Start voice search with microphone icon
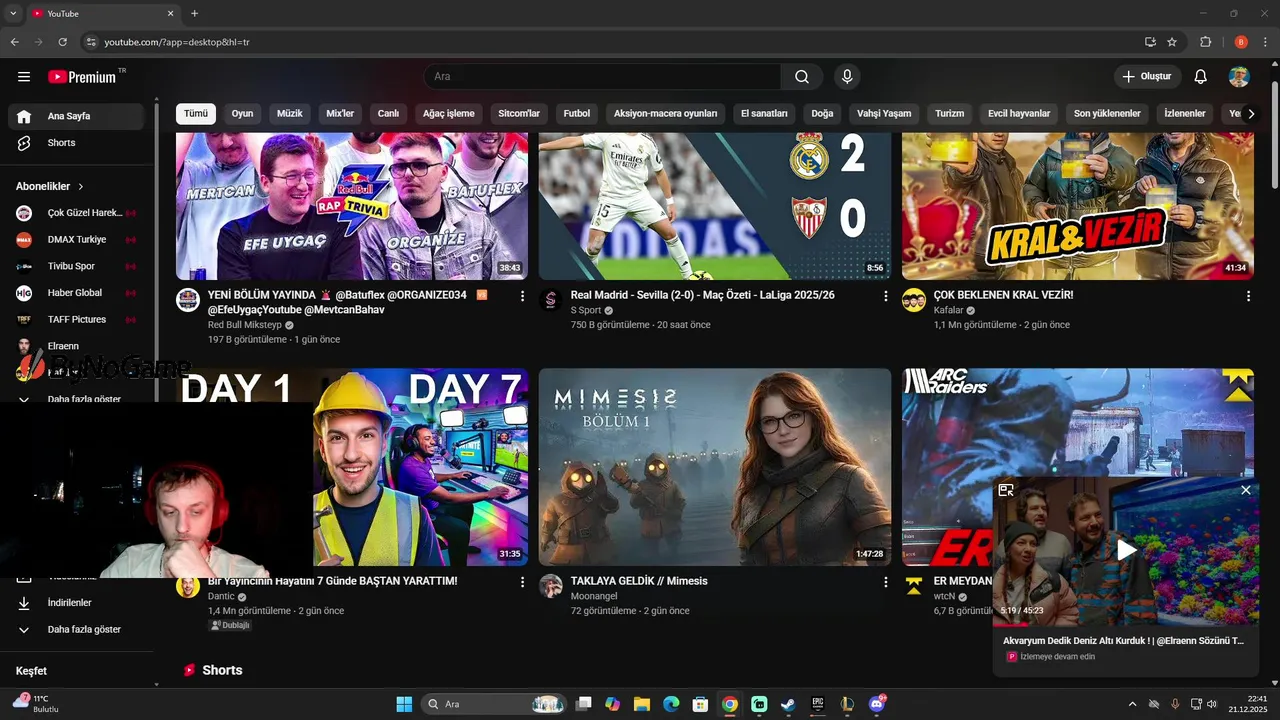Screen dimensions: 1280x720 [x=847, y=77]
